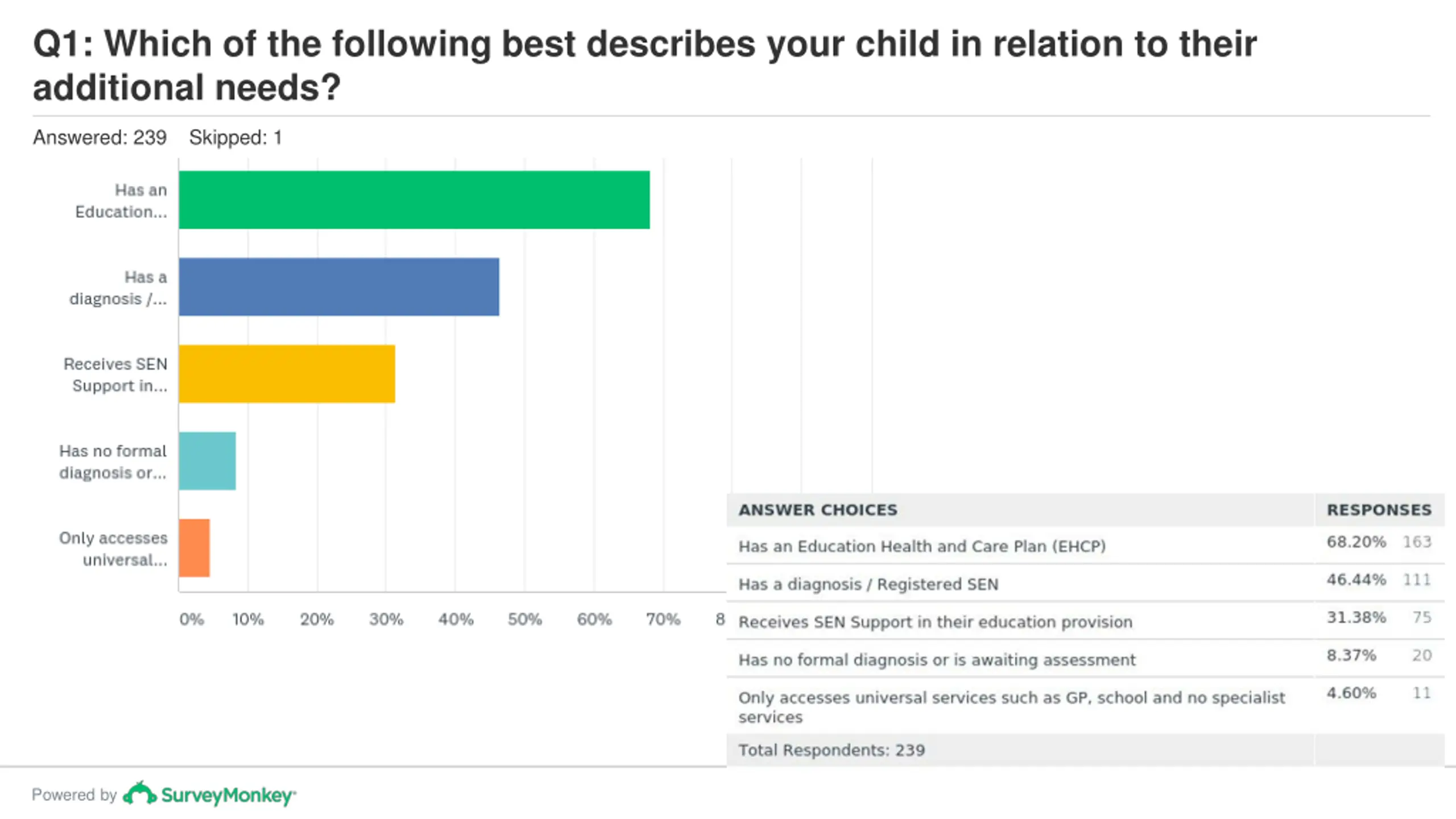Click the 50% axis tick label

coord(524,619)
